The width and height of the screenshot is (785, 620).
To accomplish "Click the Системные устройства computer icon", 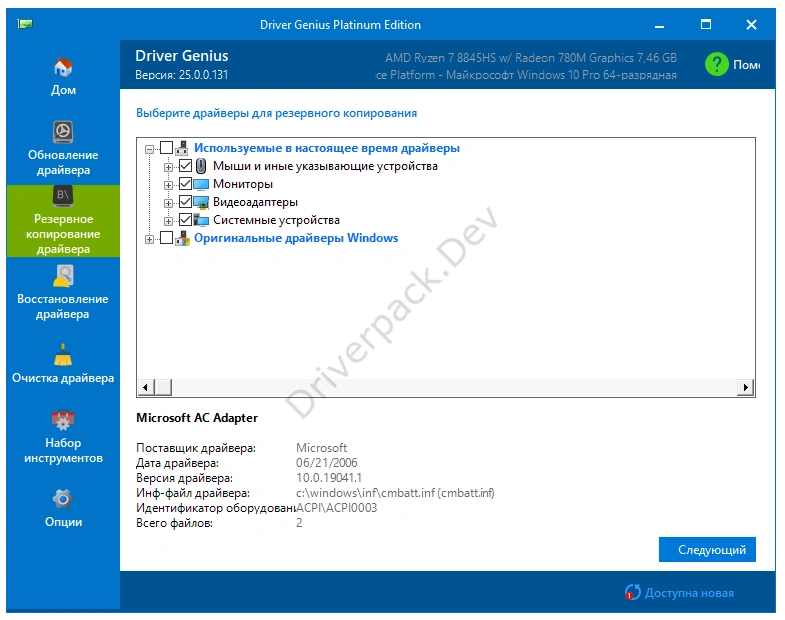I will [201, 220].
